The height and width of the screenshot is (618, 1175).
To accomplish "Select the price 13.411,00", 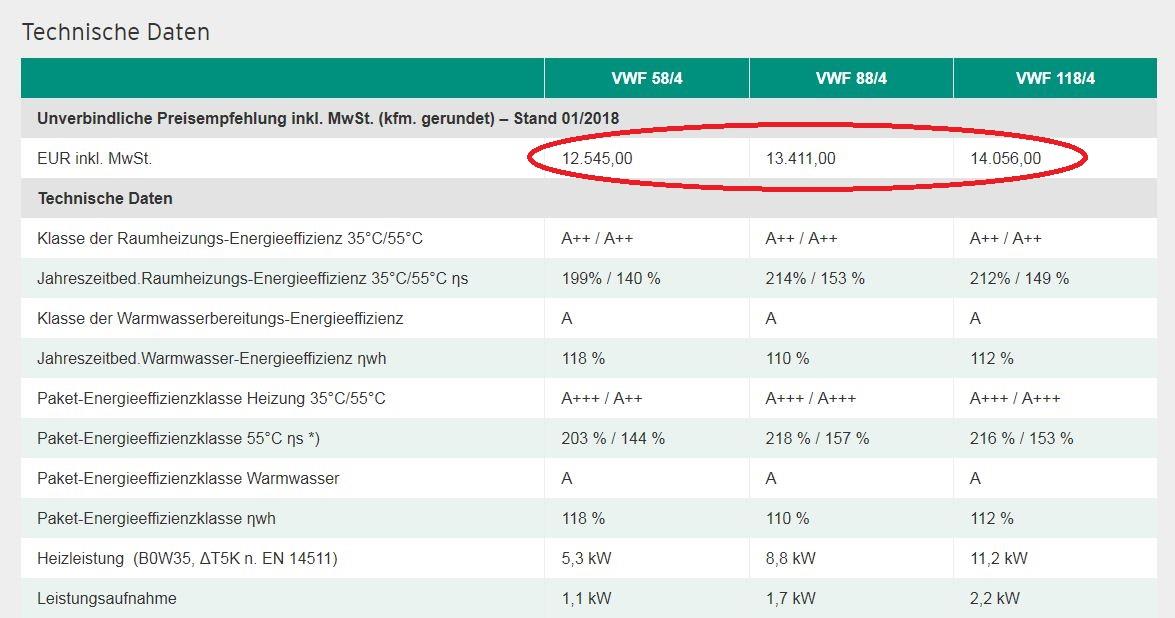I will [x=801, y=159].
